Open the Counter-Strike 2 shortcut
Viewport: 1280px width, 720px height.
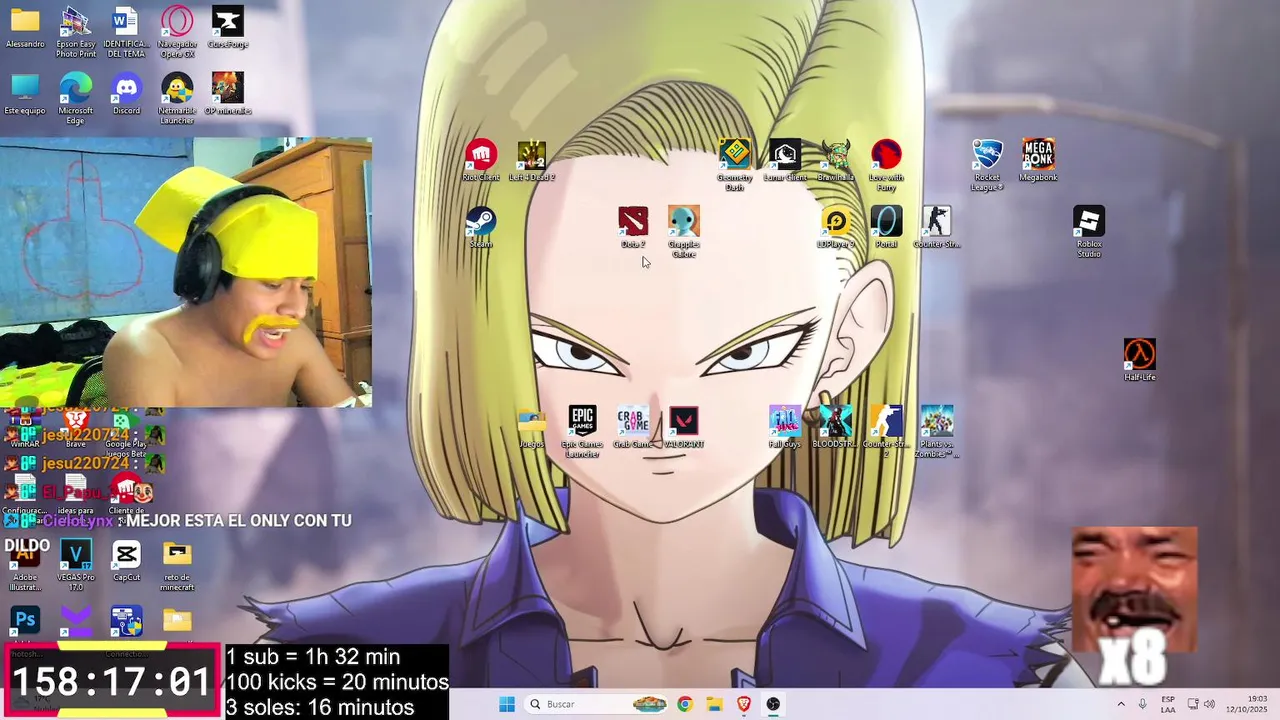(886, 432)
